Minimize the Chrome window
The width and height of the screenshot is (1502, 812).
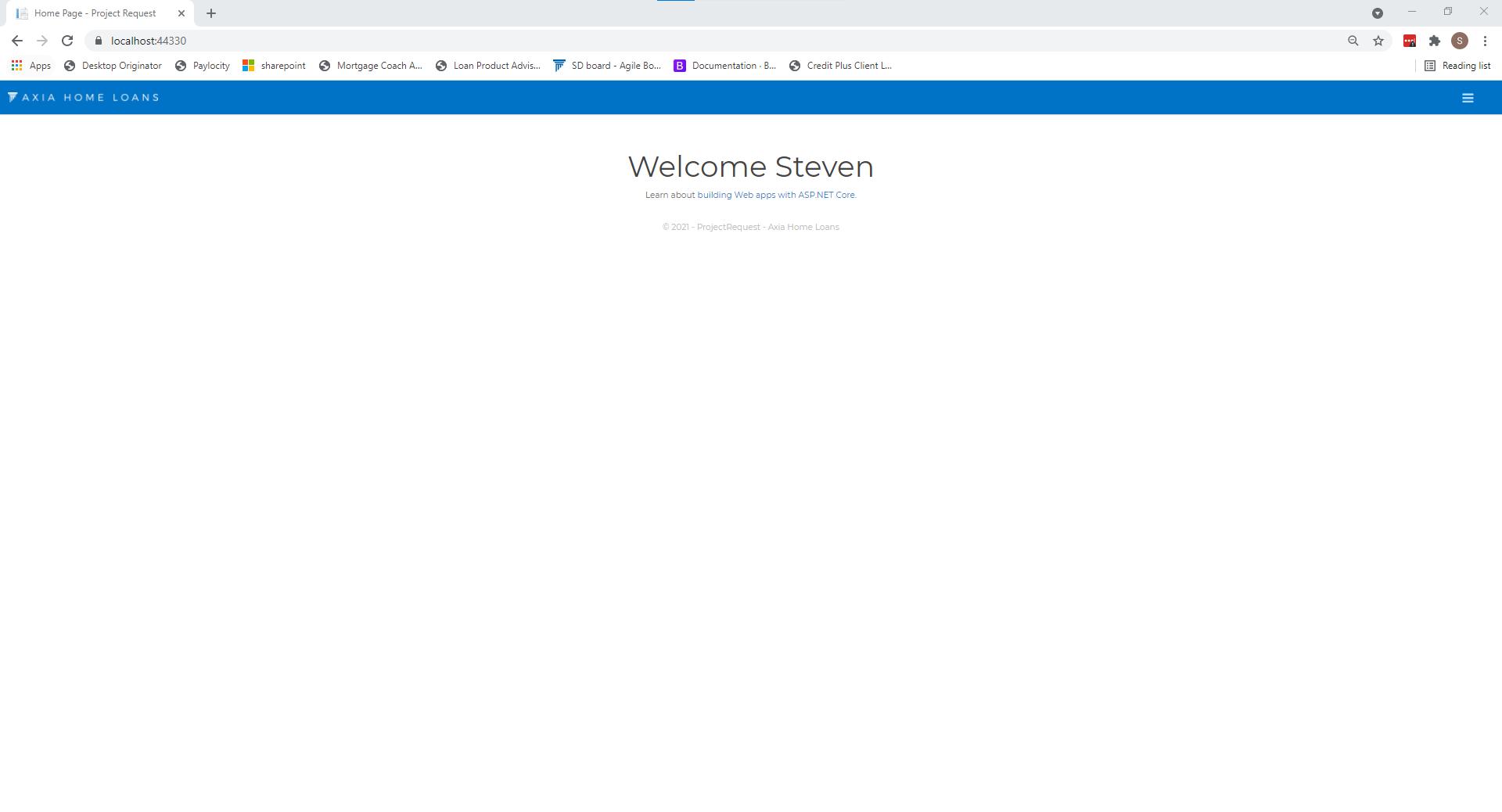[x=1412, y=12]
